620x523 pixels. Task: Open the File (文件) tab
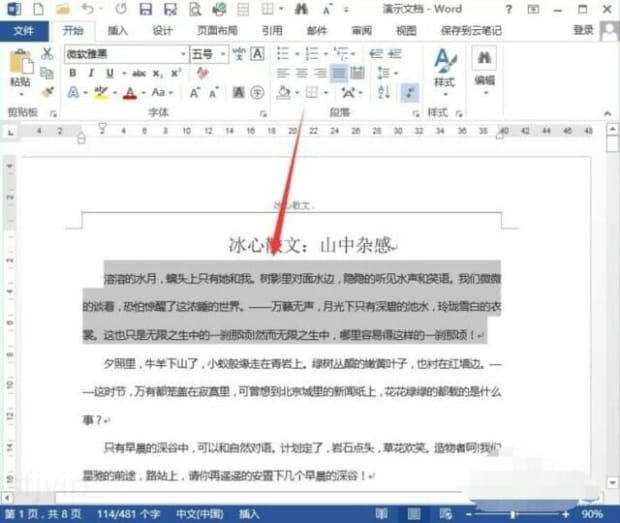point(24,31)
